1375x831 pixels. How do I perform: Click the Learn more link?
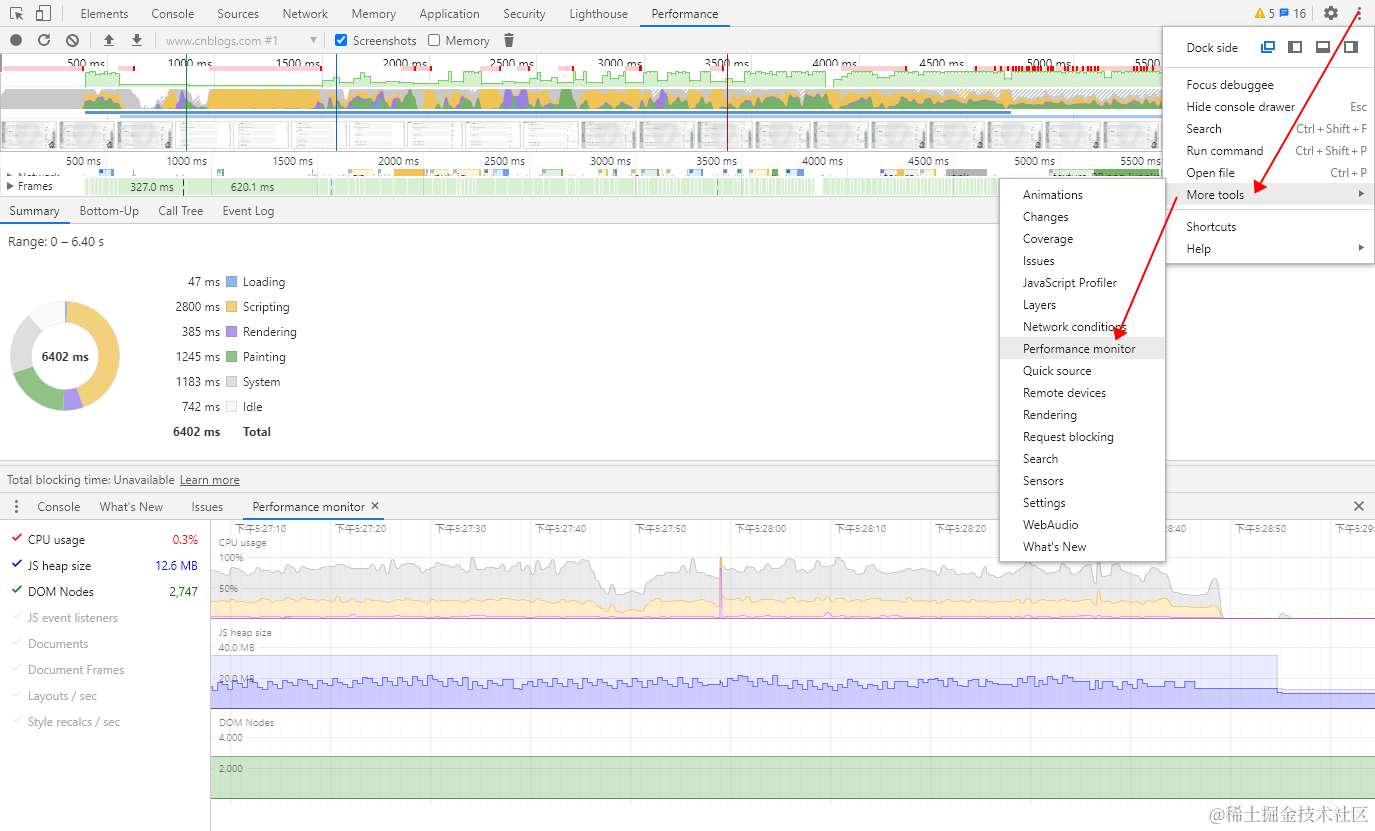(210, 480)
